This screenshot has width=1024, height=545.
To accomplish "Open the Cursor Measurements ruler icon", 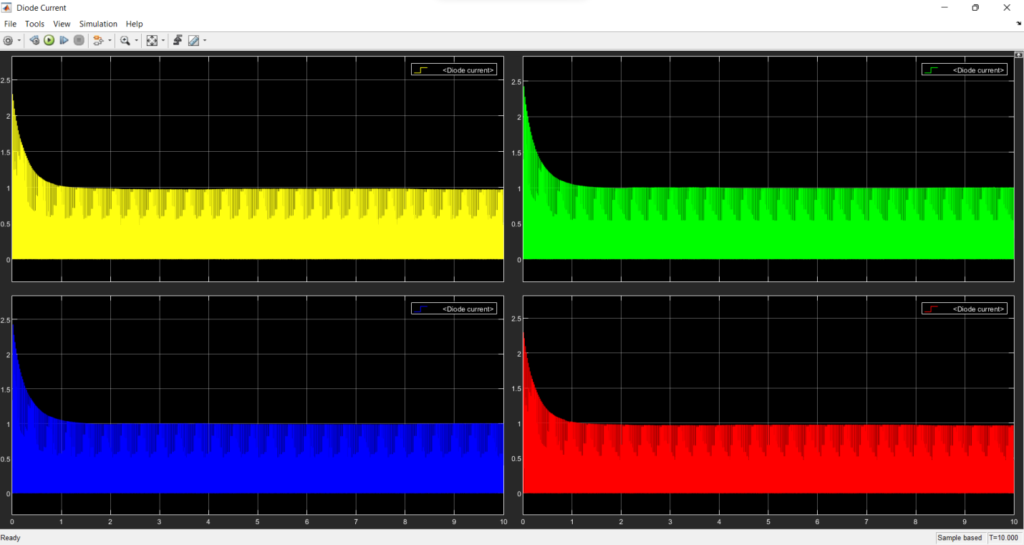I will (194, 40).
